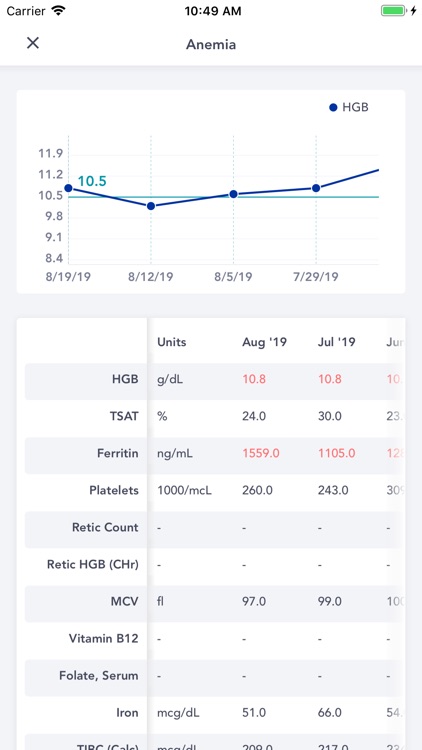Tap the 10.5 target line label
422x750 pixels.
tap(92, 181)
